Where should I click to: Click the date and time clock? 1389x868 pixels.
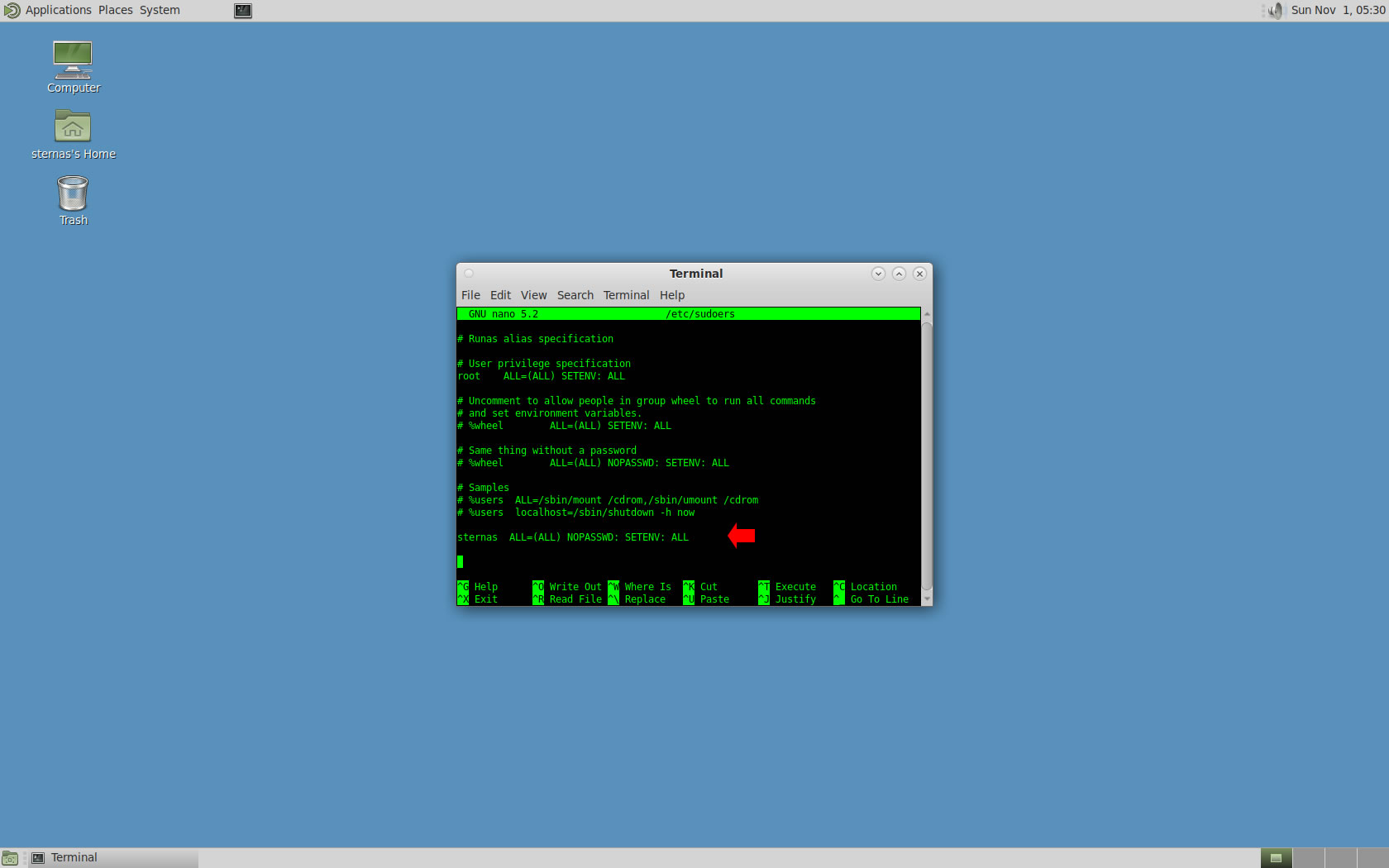point(1337,10)
